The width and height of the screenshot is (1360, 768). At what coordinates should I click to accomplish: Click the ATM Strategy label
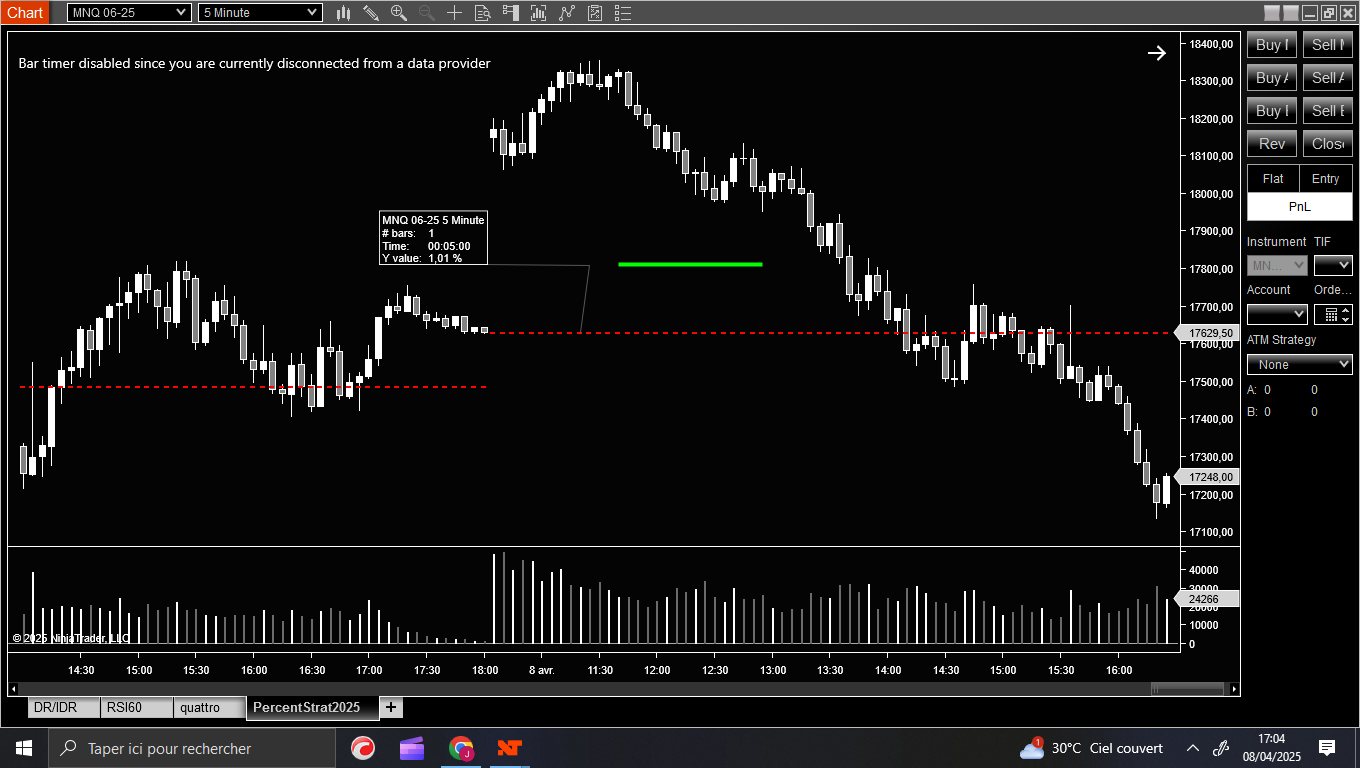tap(1281, 340)
